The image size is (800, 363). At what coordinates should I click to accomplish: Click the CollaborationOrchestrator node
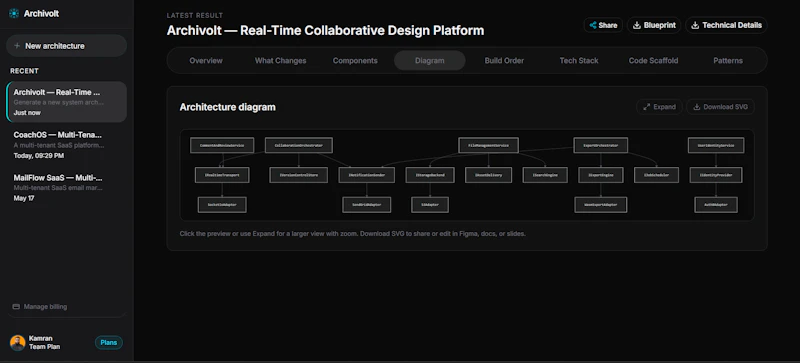click(x=298, y=146)
